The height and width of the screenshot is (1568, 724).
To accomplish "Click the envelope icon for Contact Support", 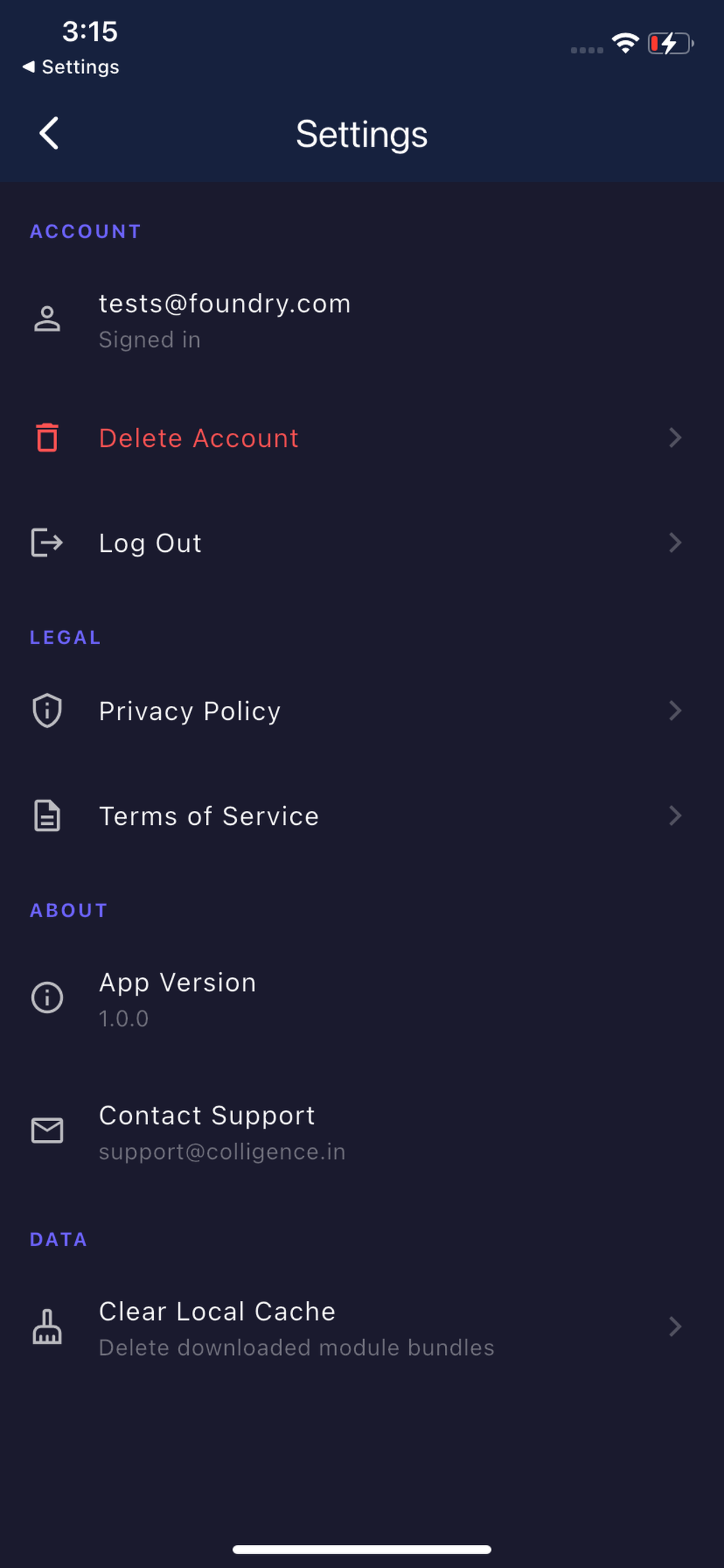I will click(x=47, y=1130).
